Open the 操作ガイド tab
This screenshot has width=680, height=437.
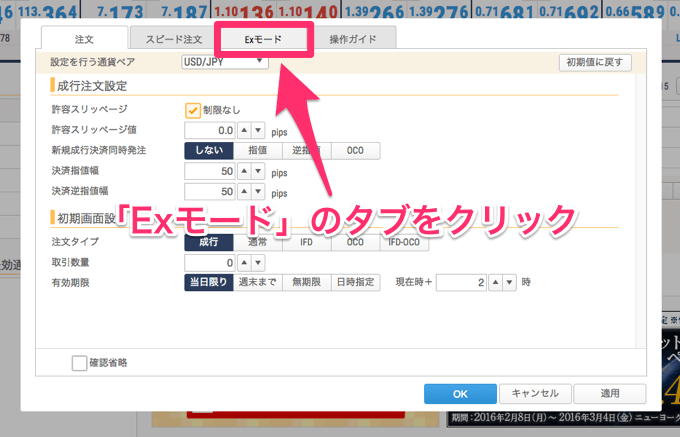tap(352, 39)
